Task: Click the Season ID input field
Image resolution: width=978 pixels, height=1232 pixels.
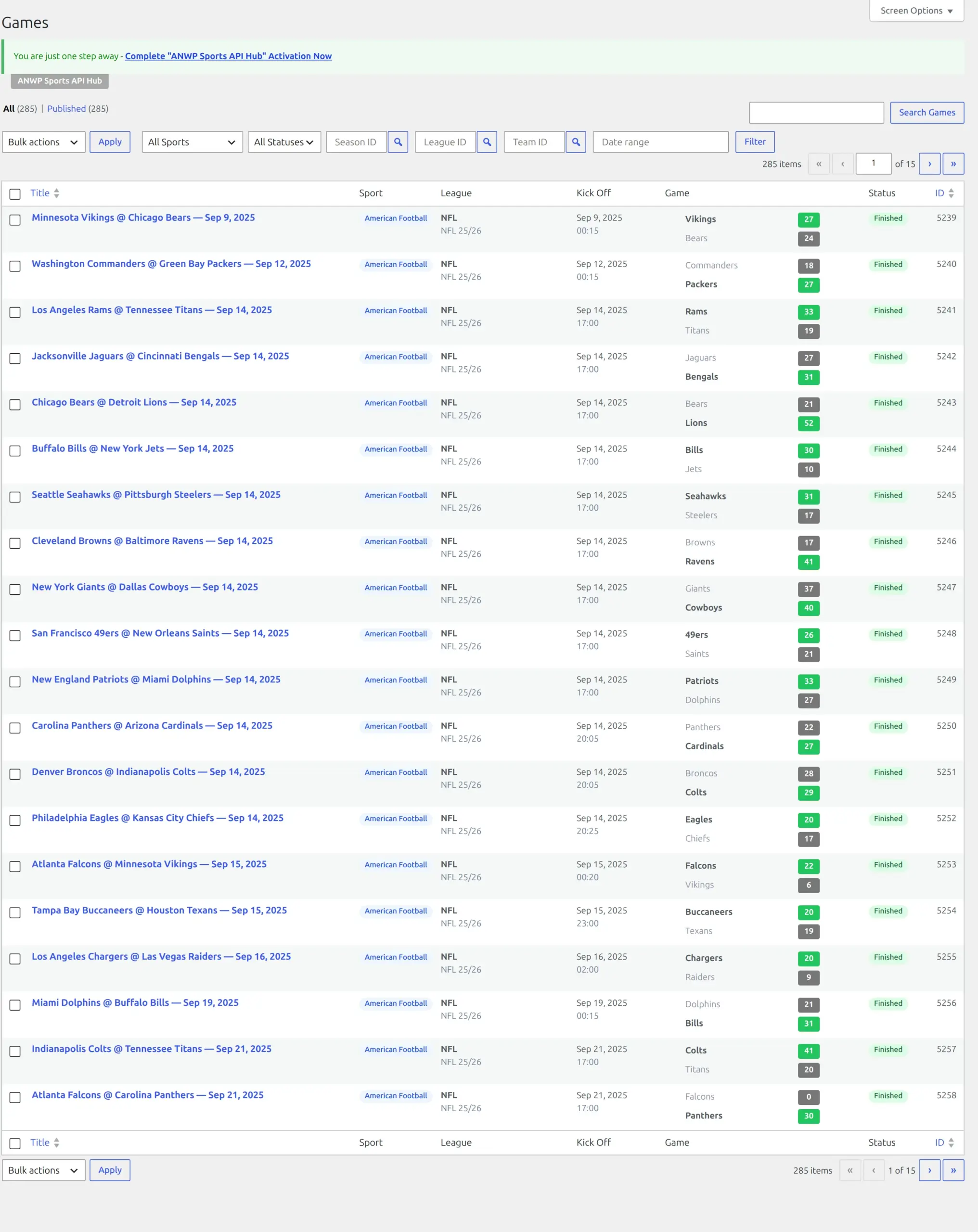Action: 356,141
